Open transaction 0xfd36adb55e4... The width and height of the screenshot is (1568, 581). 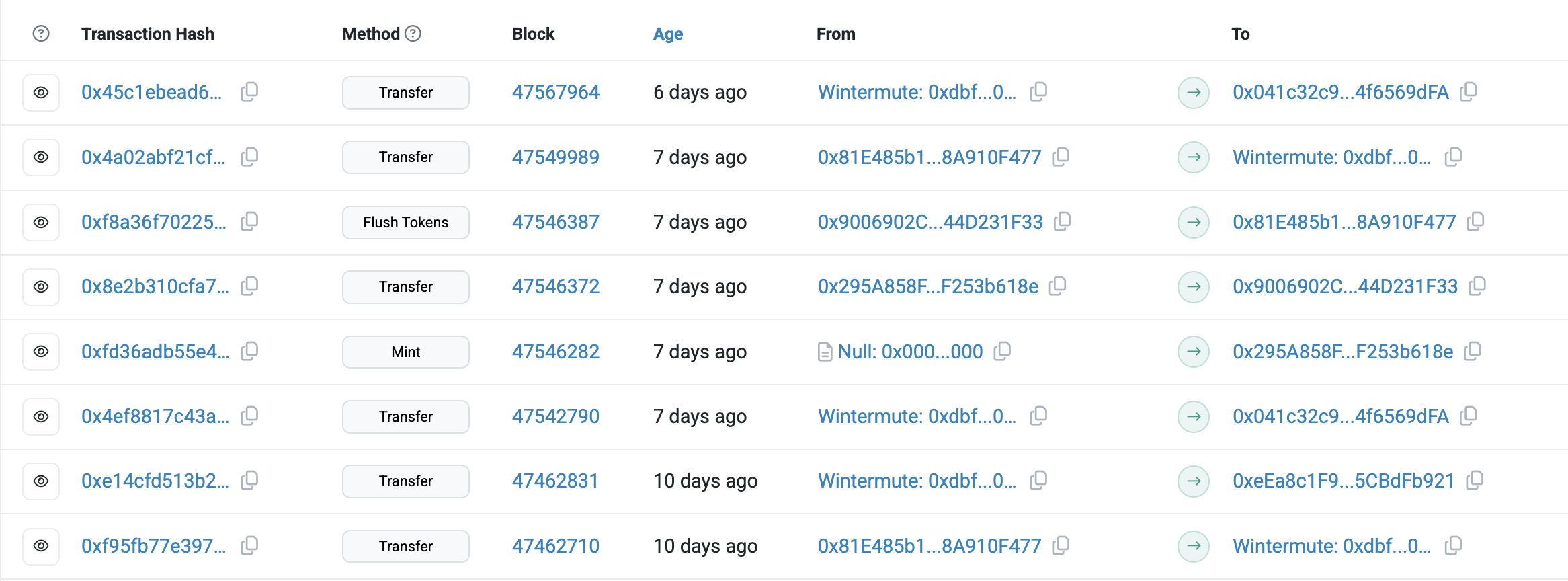point(155,351)
